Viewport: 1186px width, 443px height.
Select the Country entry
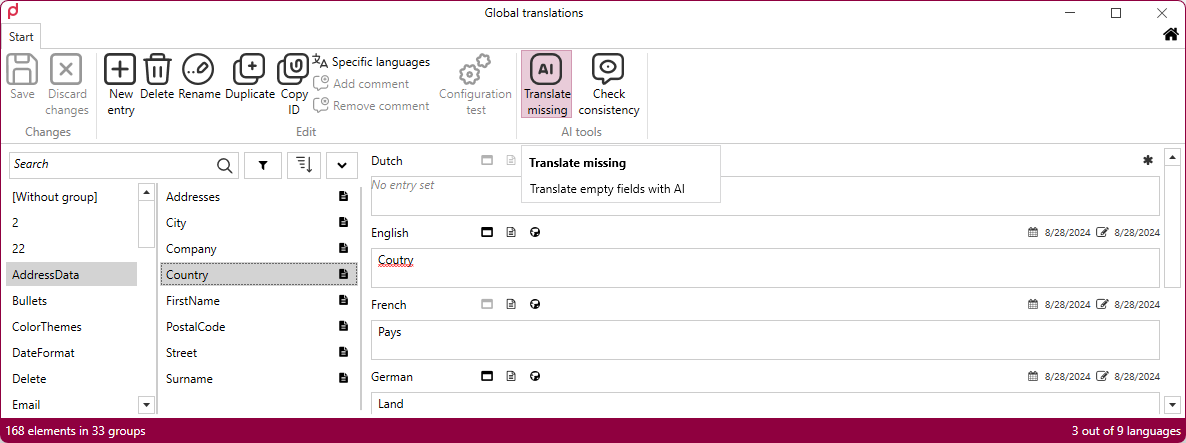pyautogui.click(x=259, y=275)
